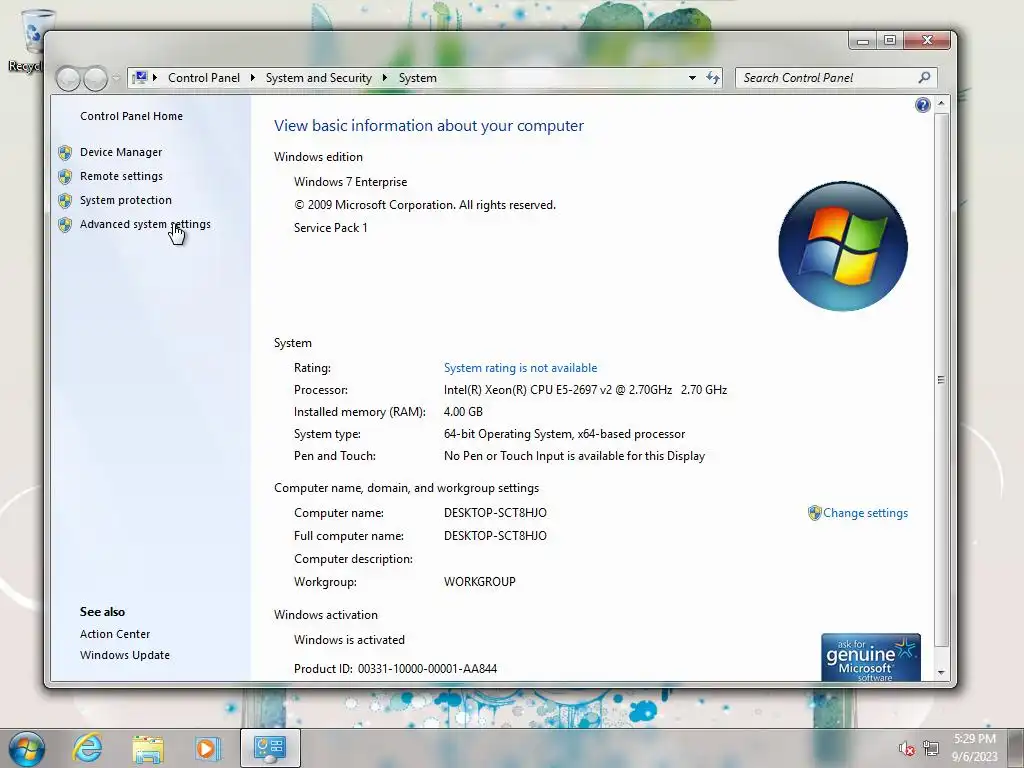1024x768 pixels.
Task: Click the '4.00 GB' installed memory value
Action: (x=463, y=412)
